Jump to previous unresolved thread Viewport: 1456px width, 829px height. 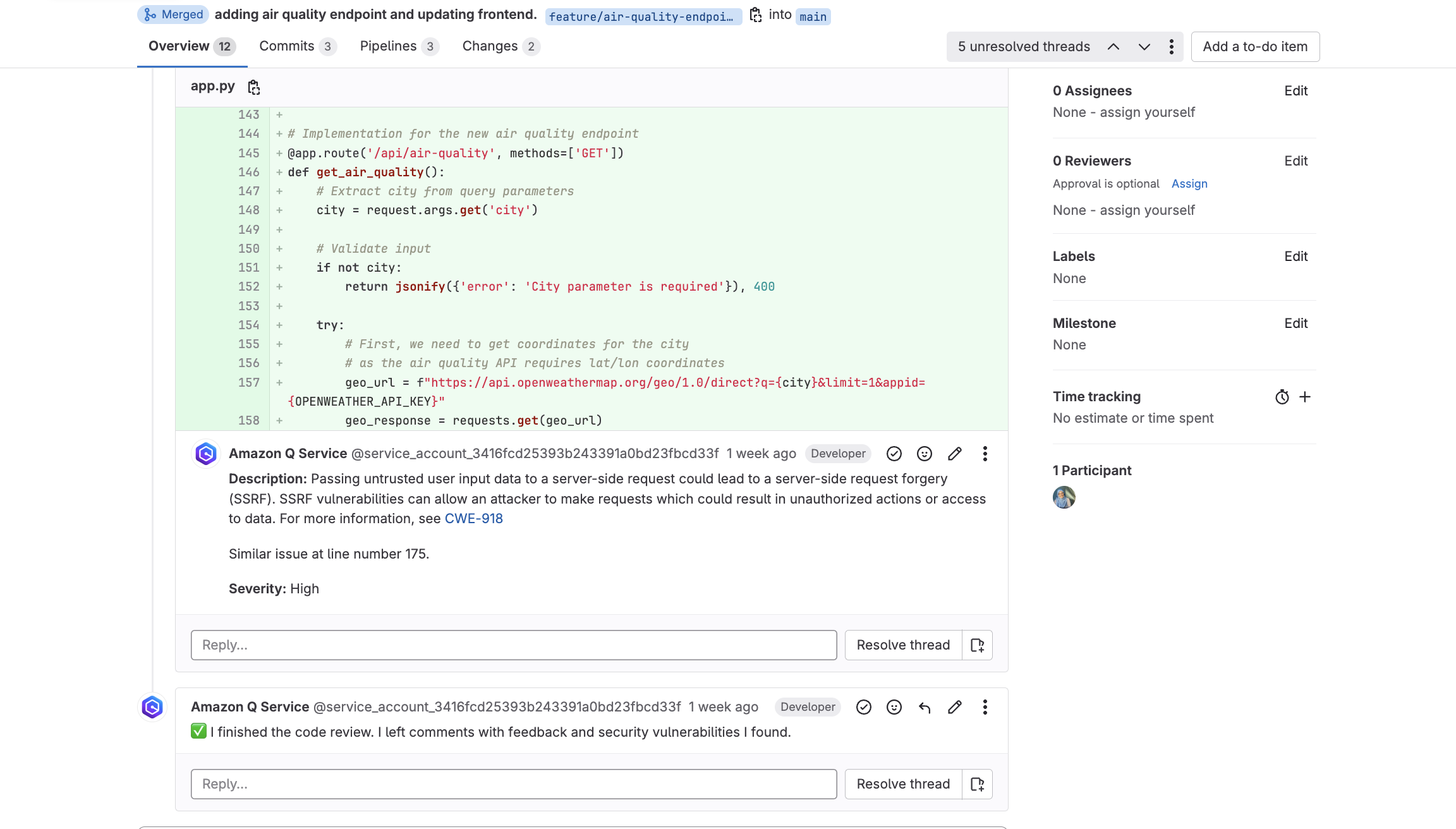[x=1113, y=47]
